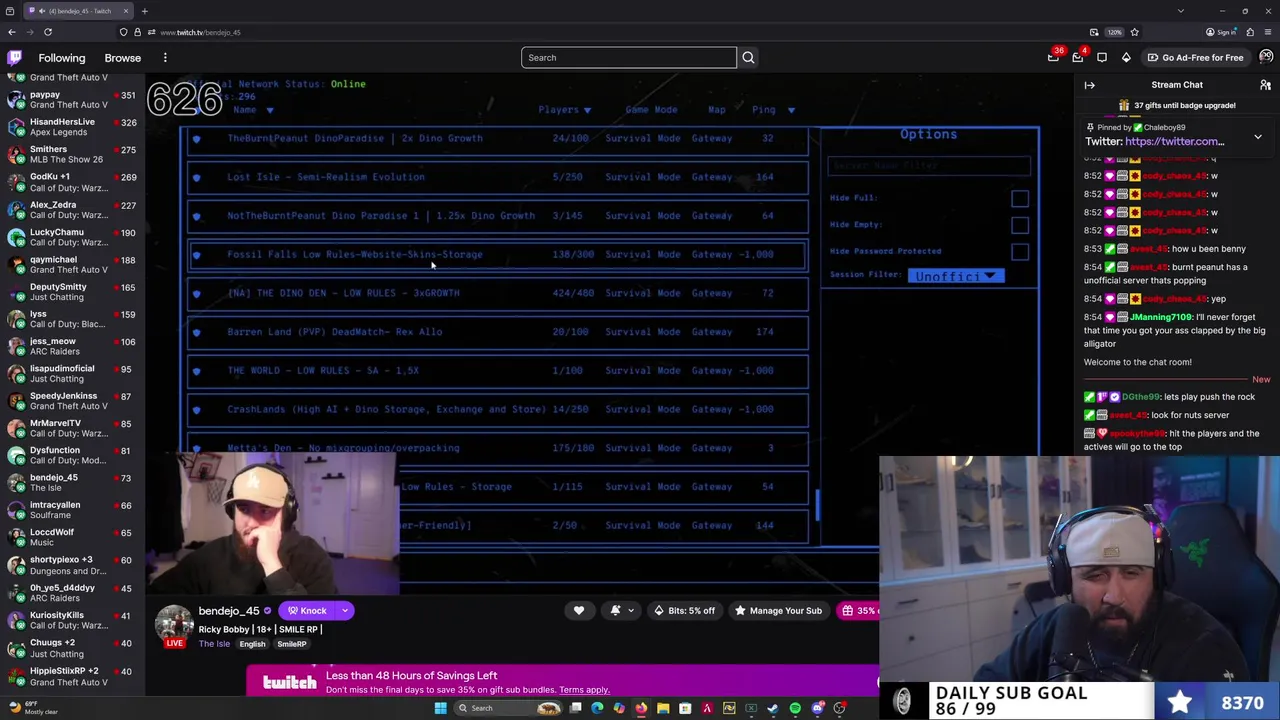This screenshot has width=1280, height=720.
Task: Click Bits: 5% off button
Action: (683, 610)
